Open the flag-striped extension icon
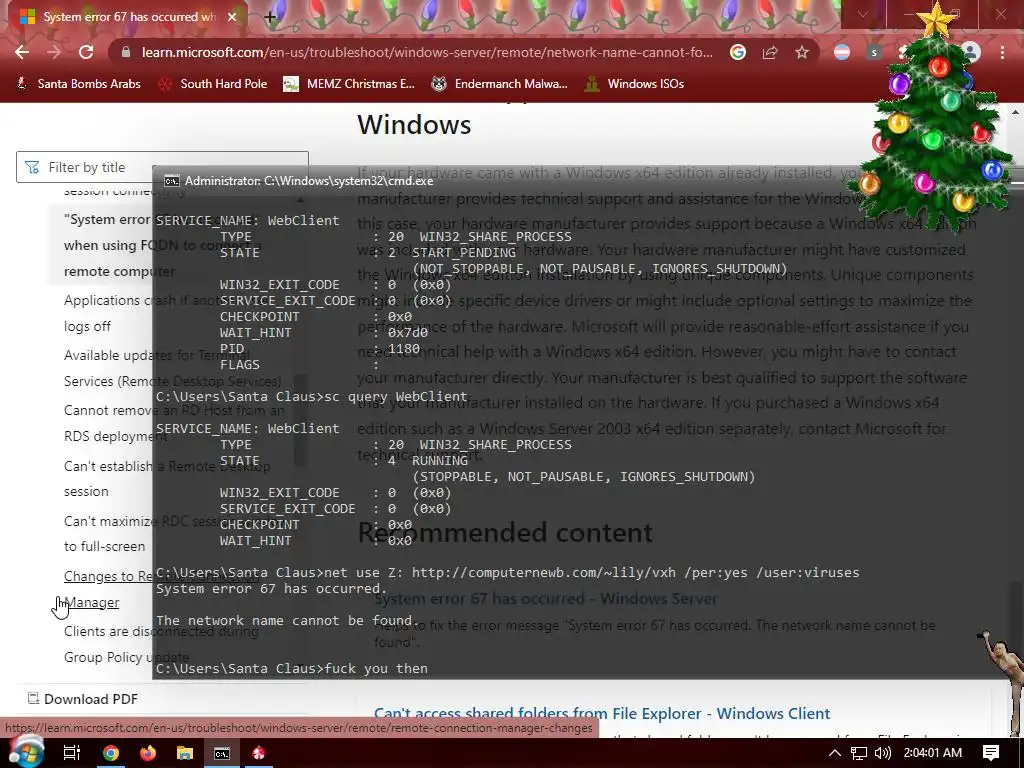This screenshot has width=1024, height=768. coord(842,52)
